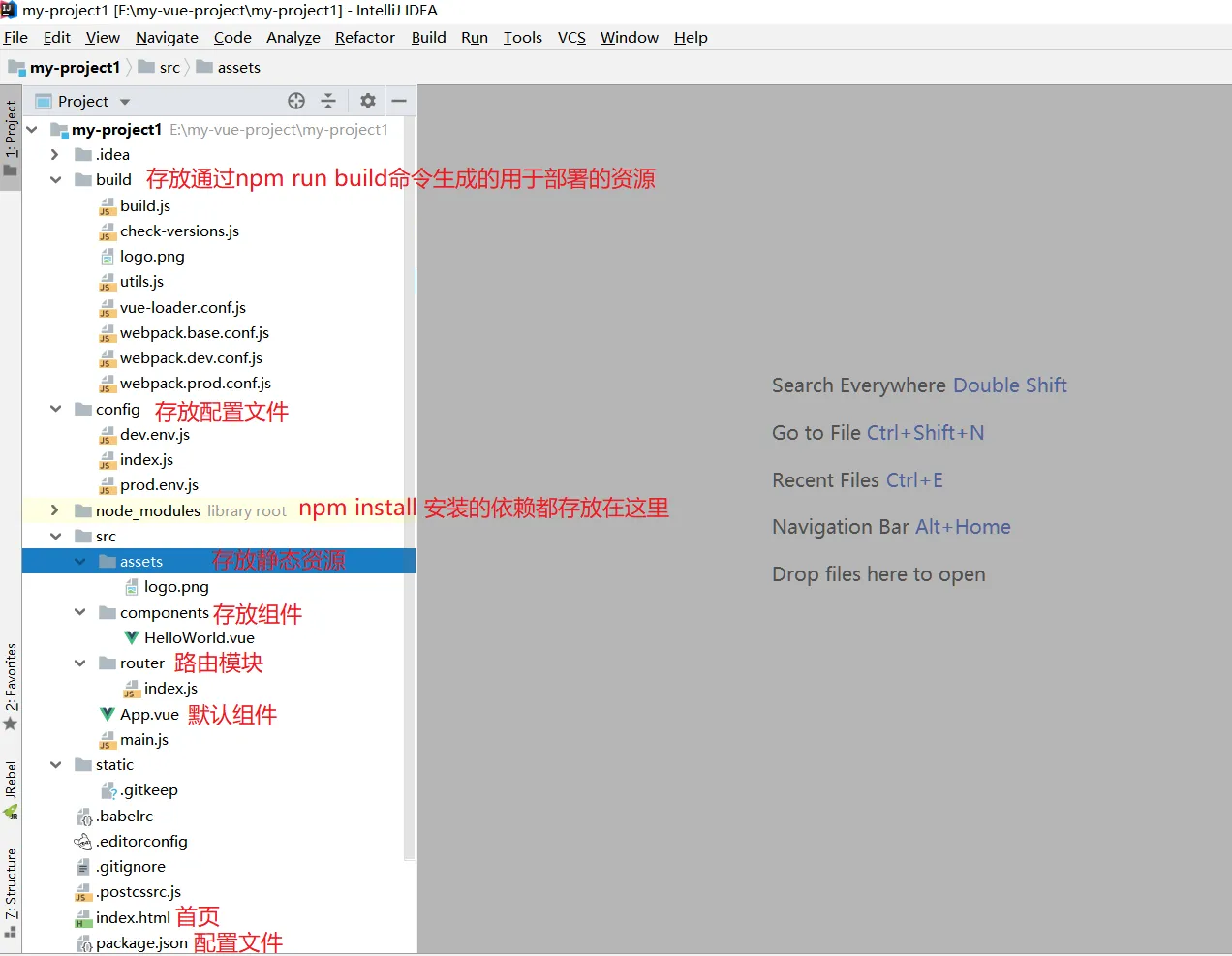Click the collapse all icon in Project panel
The image size is (1232, 956).
tap(328, 101)
